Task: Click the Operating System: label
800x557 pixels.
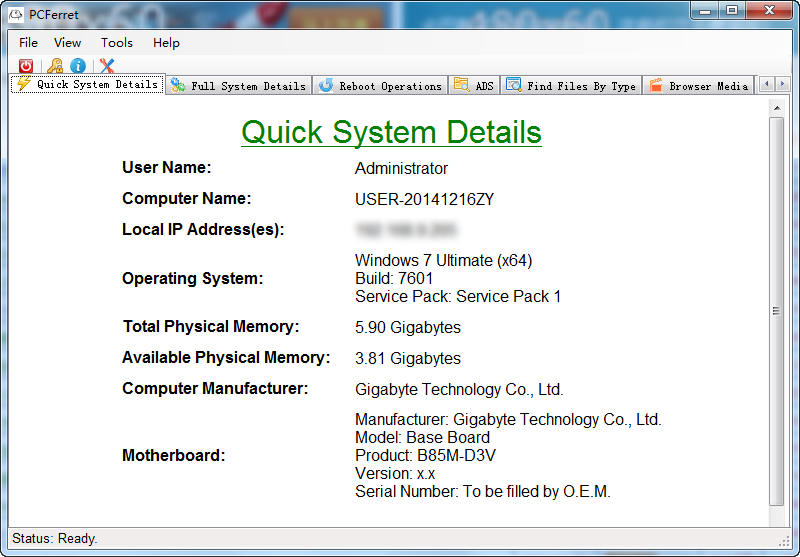Action: [x=192, y=278]
